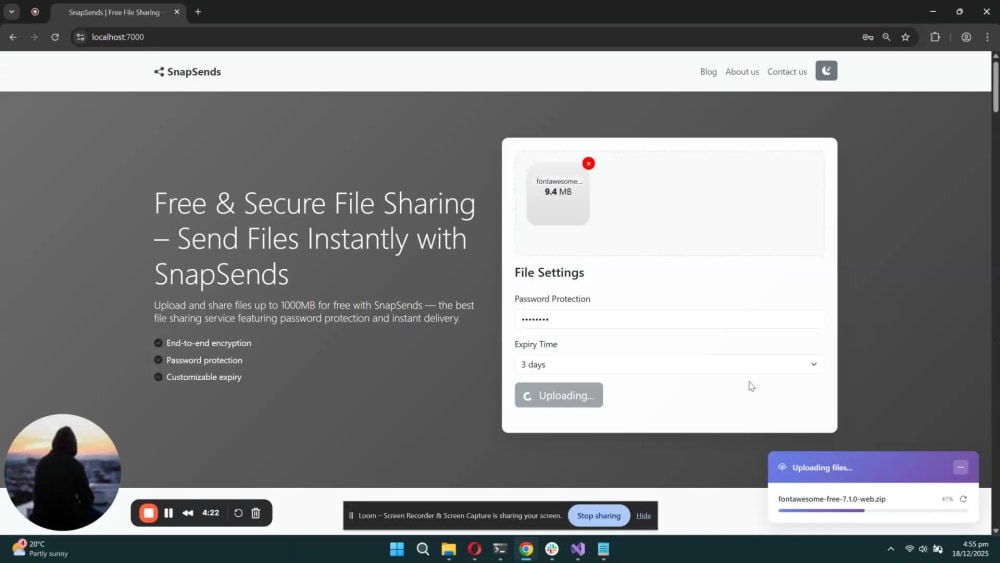The width and height of the screenshot is (1000, 563).
Task: Toggle dark mode with the moon button
Action: pos(826,71)
